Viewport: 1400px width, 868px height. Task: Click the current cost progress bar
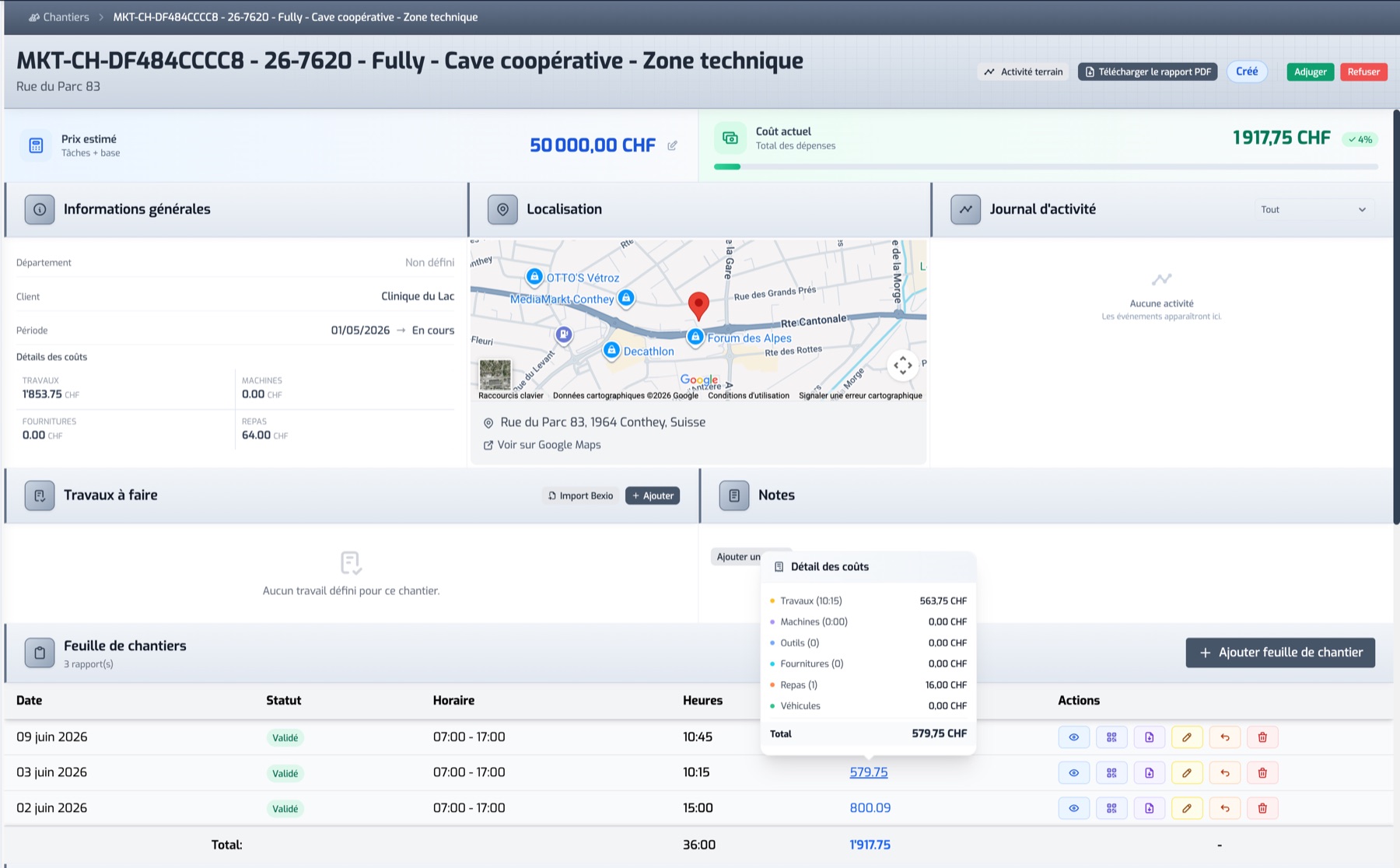tap(1046, 166)
